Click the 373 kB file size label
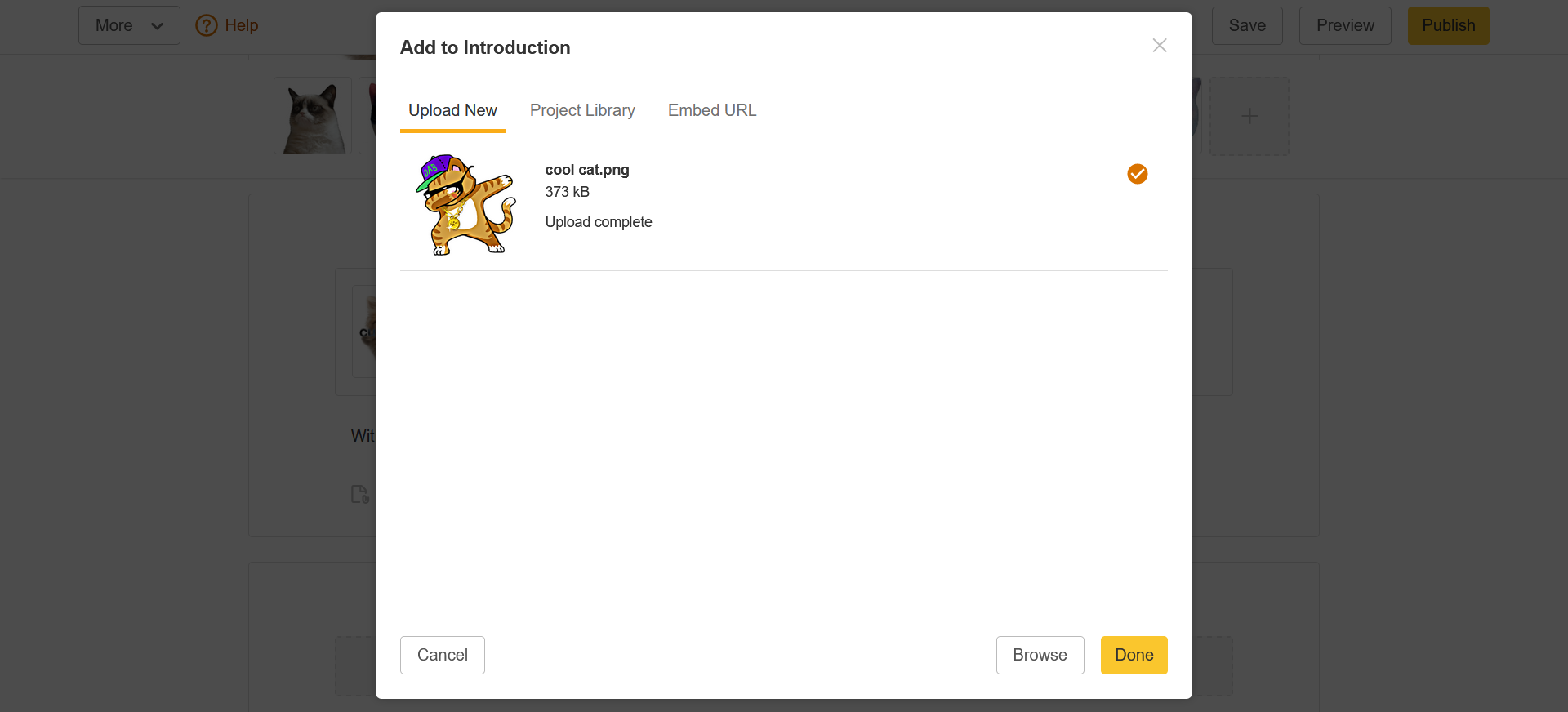The height and width of the screenshot is (712, 1568). (x=568, y=192)
